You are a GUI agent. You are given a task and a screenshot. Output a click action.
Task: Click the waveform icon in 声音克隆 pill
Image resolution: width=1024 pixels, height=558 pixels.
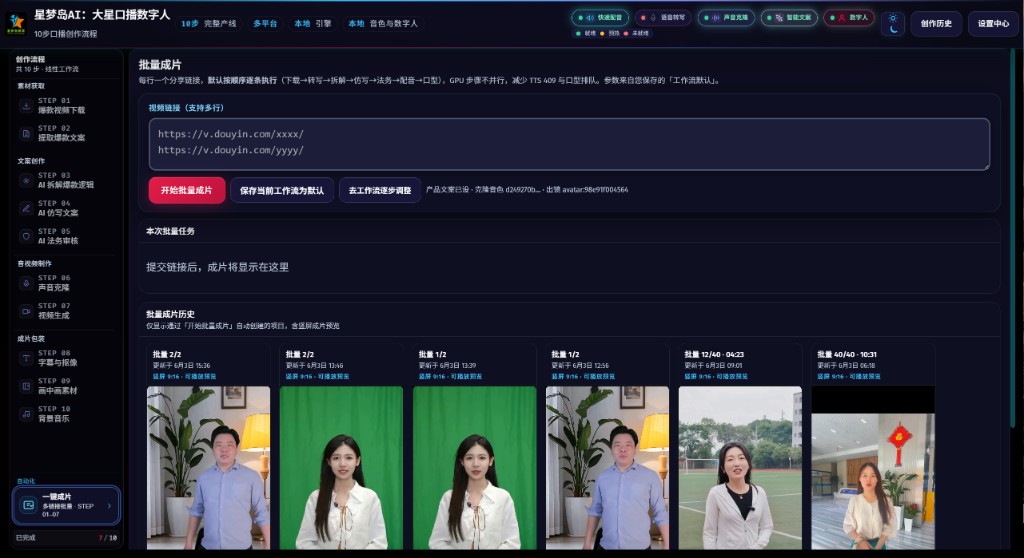716,18
